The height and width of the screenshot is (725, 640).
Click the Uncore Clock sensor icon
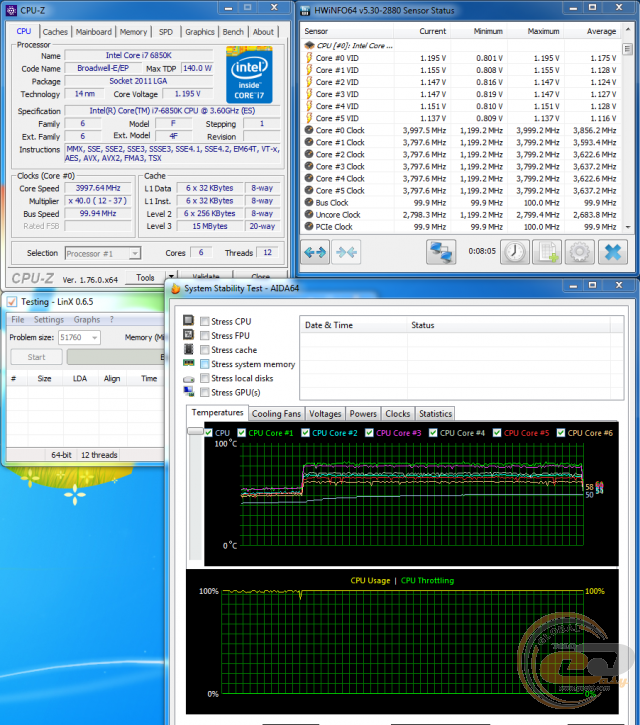(309, 214)
